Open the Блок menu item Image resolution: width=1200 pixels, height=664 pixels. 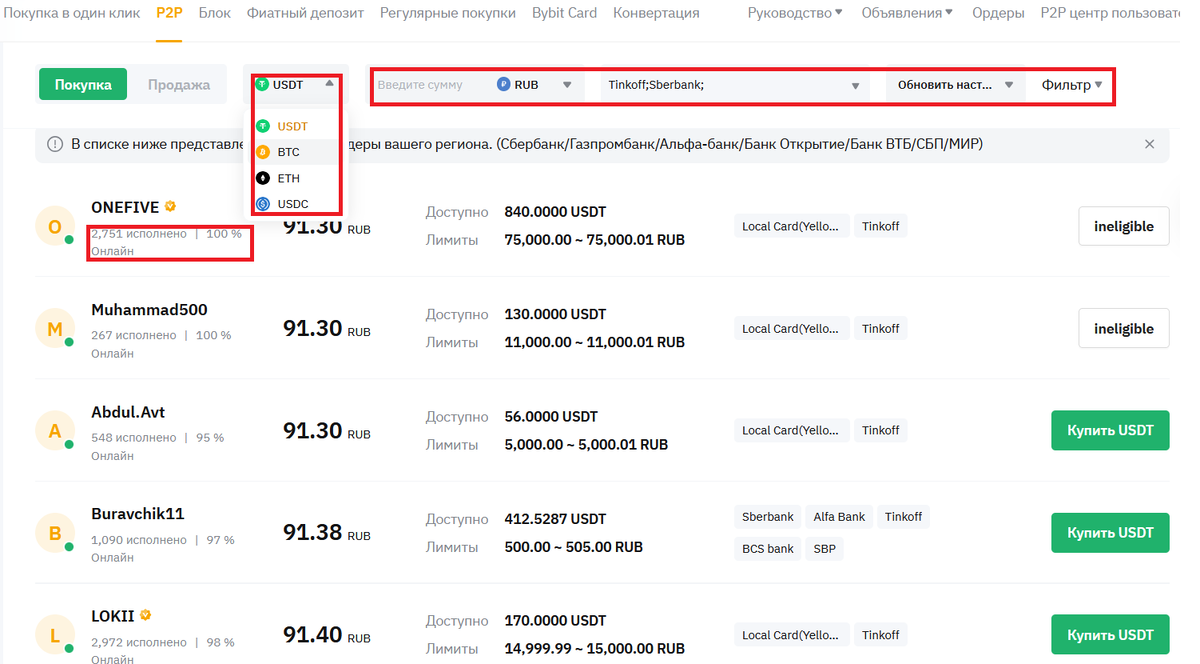(215, 13)
